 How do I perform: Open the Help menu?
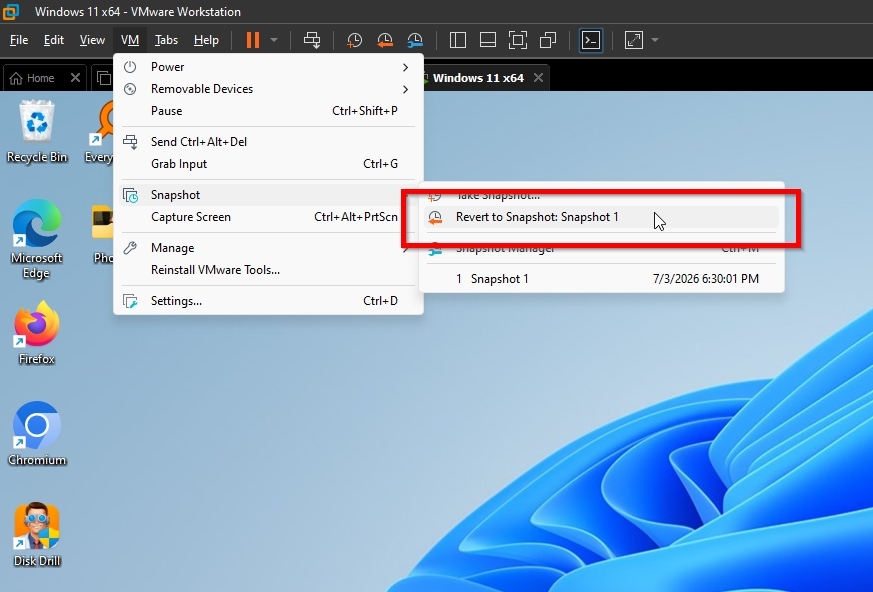point(206,40)
